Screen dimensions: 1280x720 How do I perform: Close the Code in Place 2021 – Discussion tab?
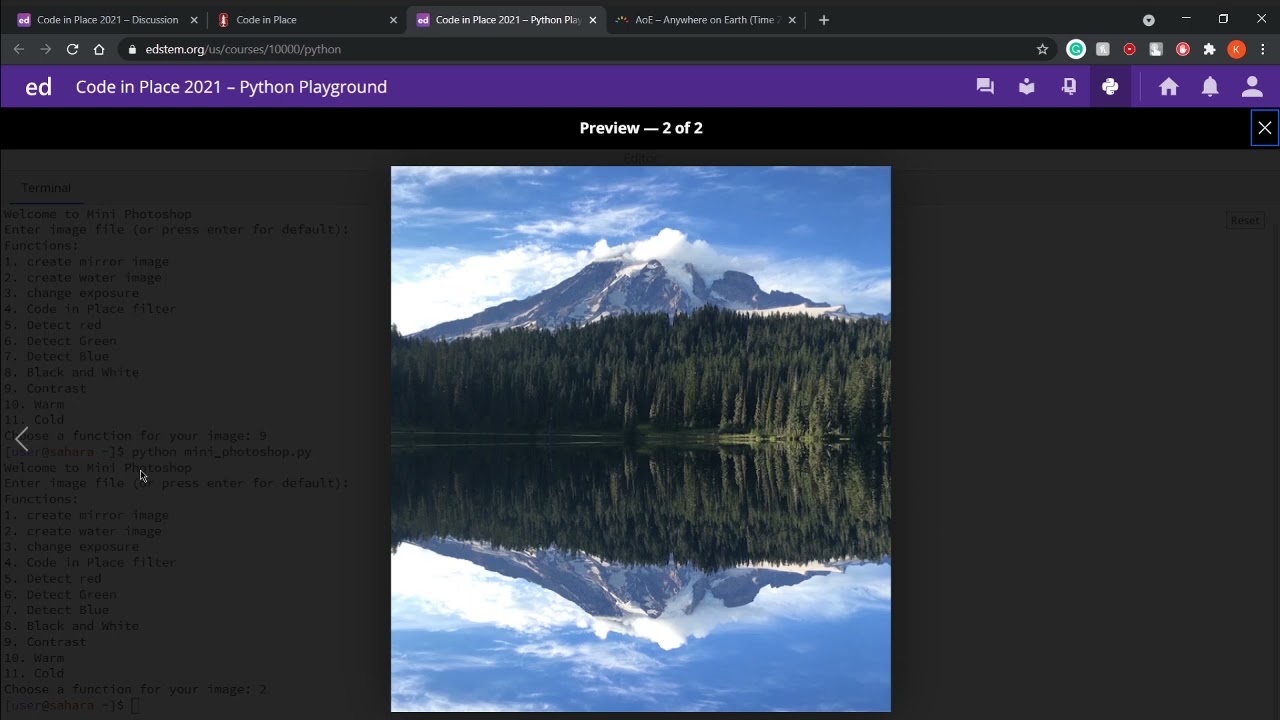[194, 20]
